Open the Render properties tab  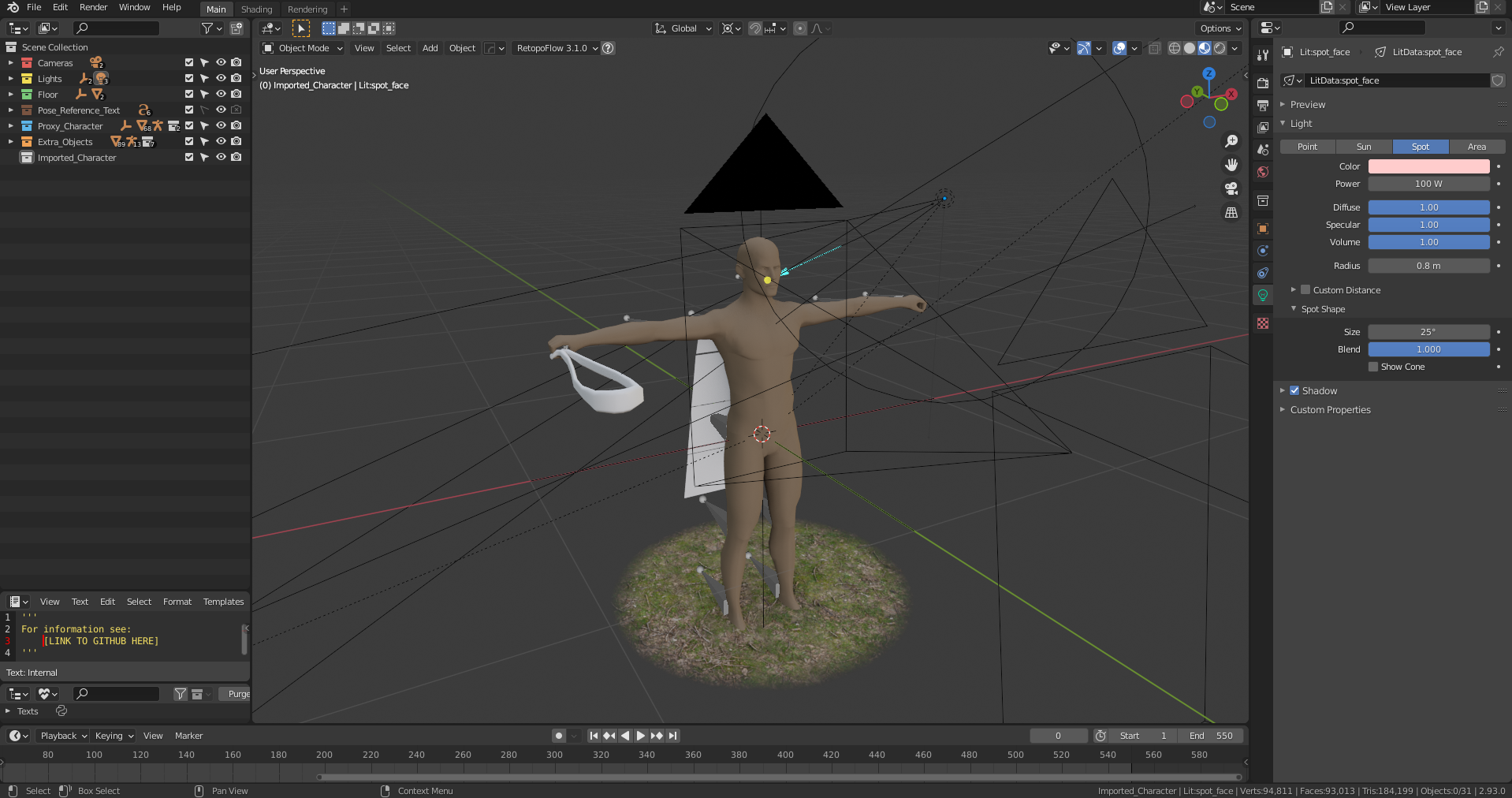tap(1263, 83)
